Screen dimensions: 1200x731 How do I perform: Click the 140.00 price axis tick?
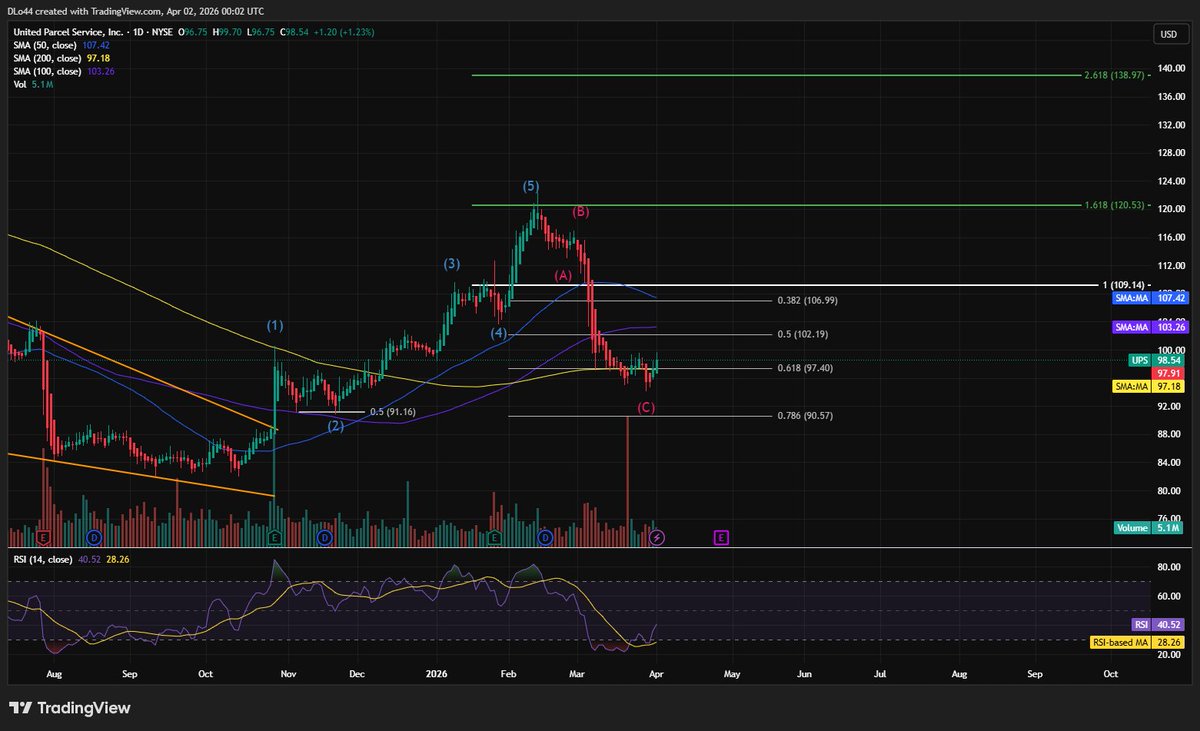(1170, 68)
